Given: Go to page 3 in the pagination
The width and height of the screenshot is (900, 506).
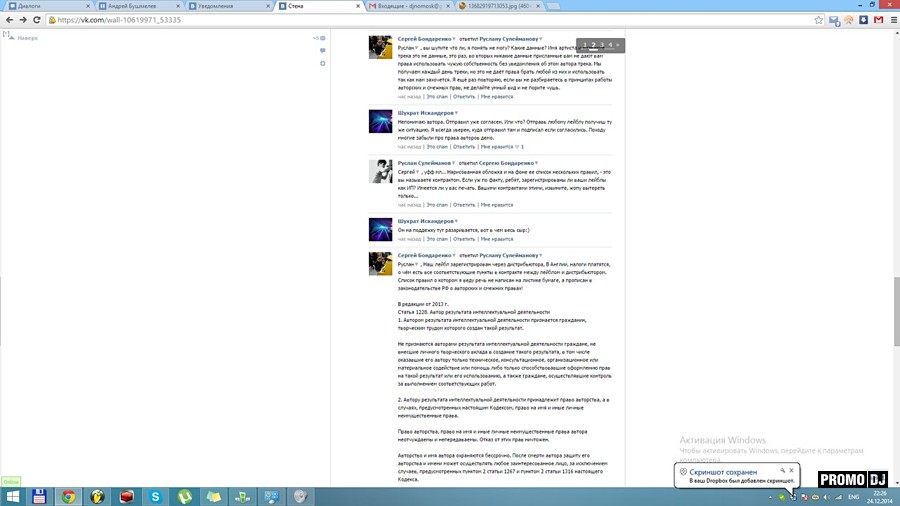Looking at the screenshot, I should [x=601, y=45].
